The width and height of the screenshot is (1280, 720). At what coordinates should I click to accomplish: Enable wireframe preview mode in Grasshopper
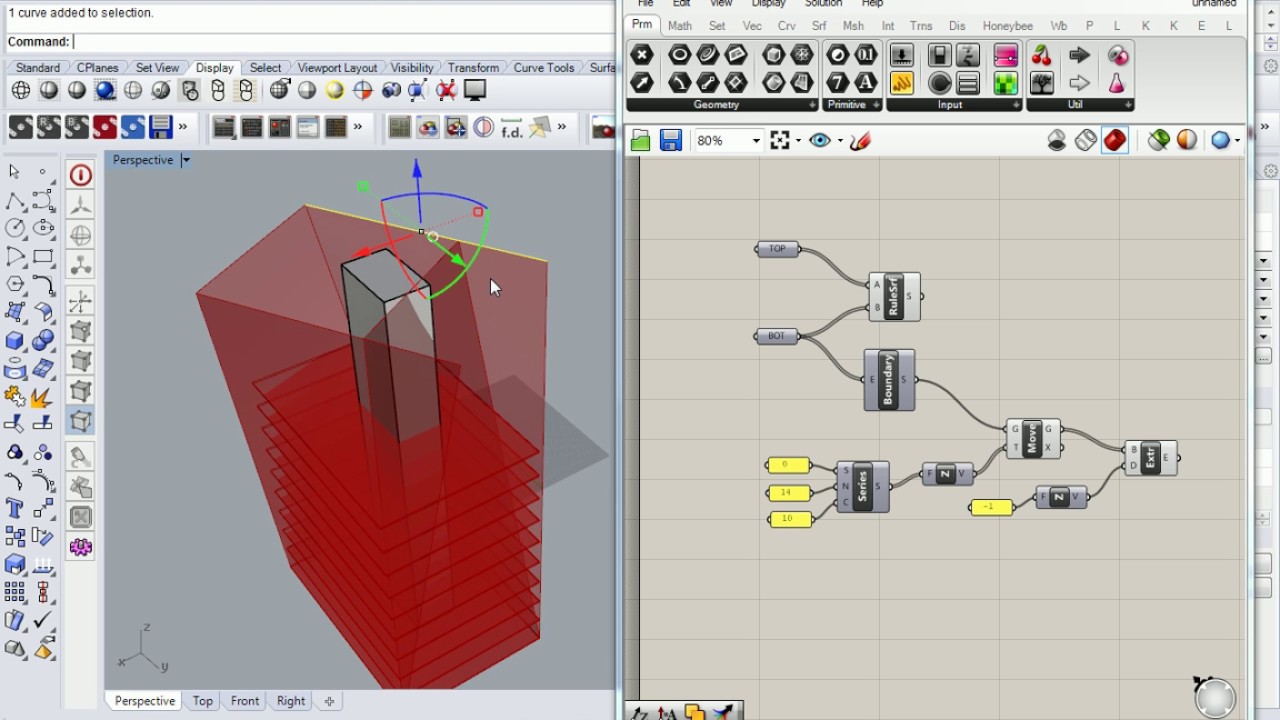tap(1086, 141)
